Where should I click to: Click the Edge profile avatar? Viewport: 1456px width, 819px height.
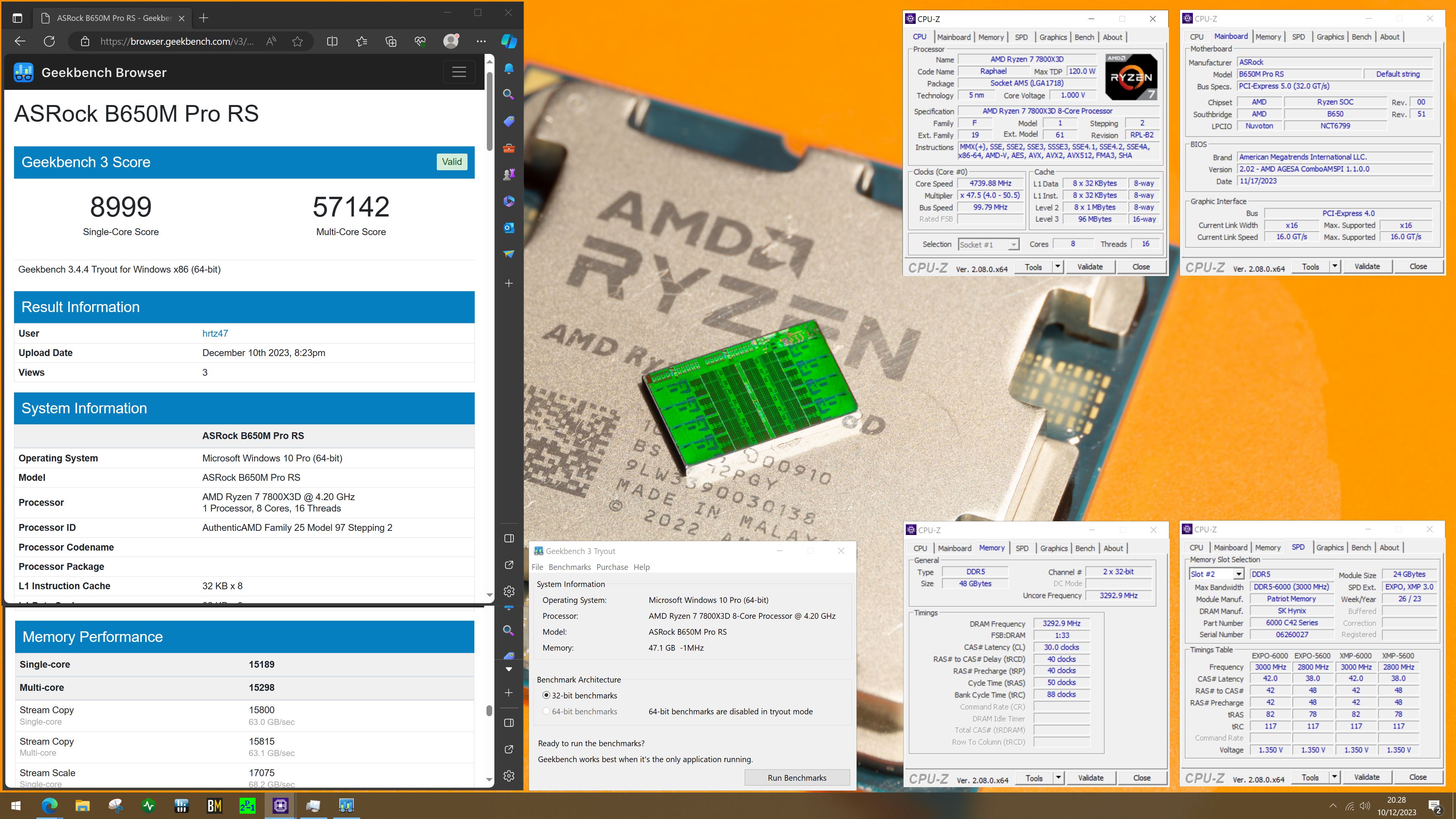[451, 41]
